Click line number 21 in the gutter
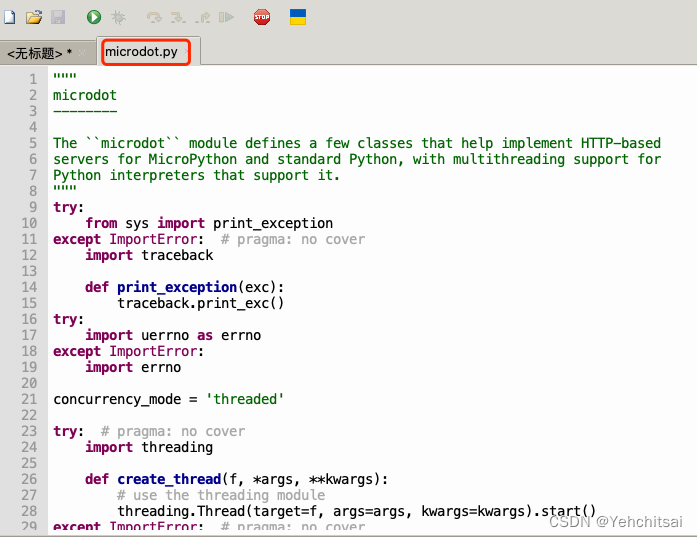 [x=29, y=399]
